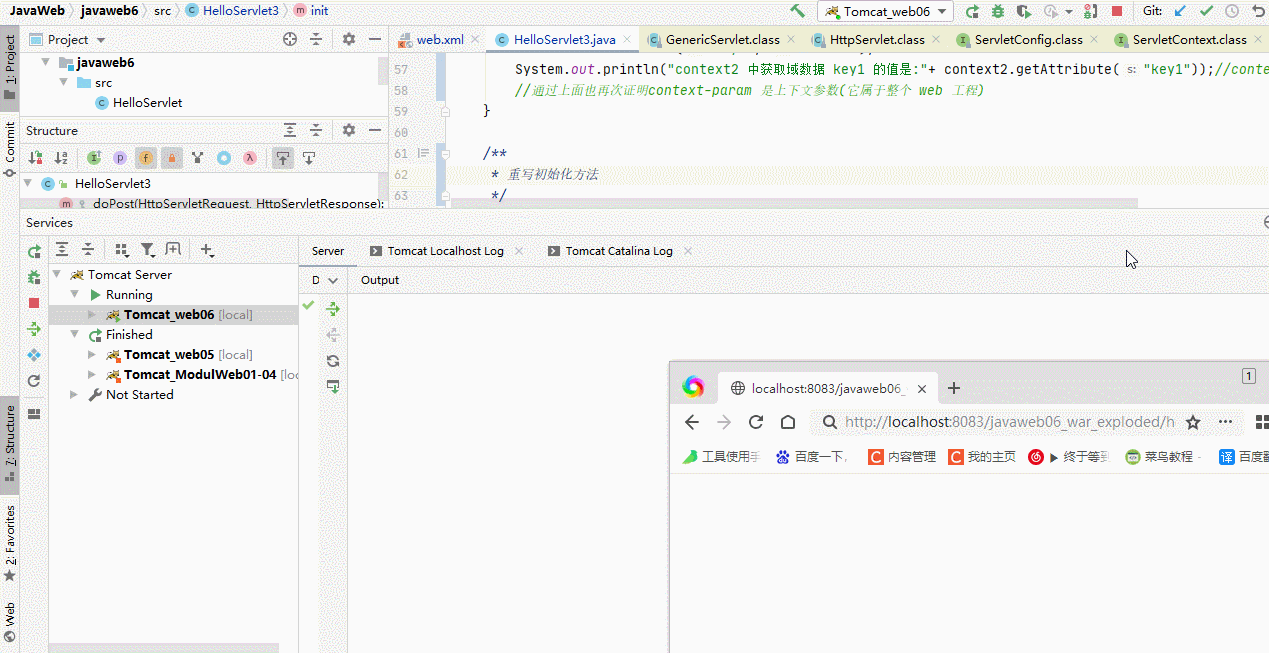The image size is (1269, 653).
Task: Stop the running configuration red square
Action: [1117, 11]
